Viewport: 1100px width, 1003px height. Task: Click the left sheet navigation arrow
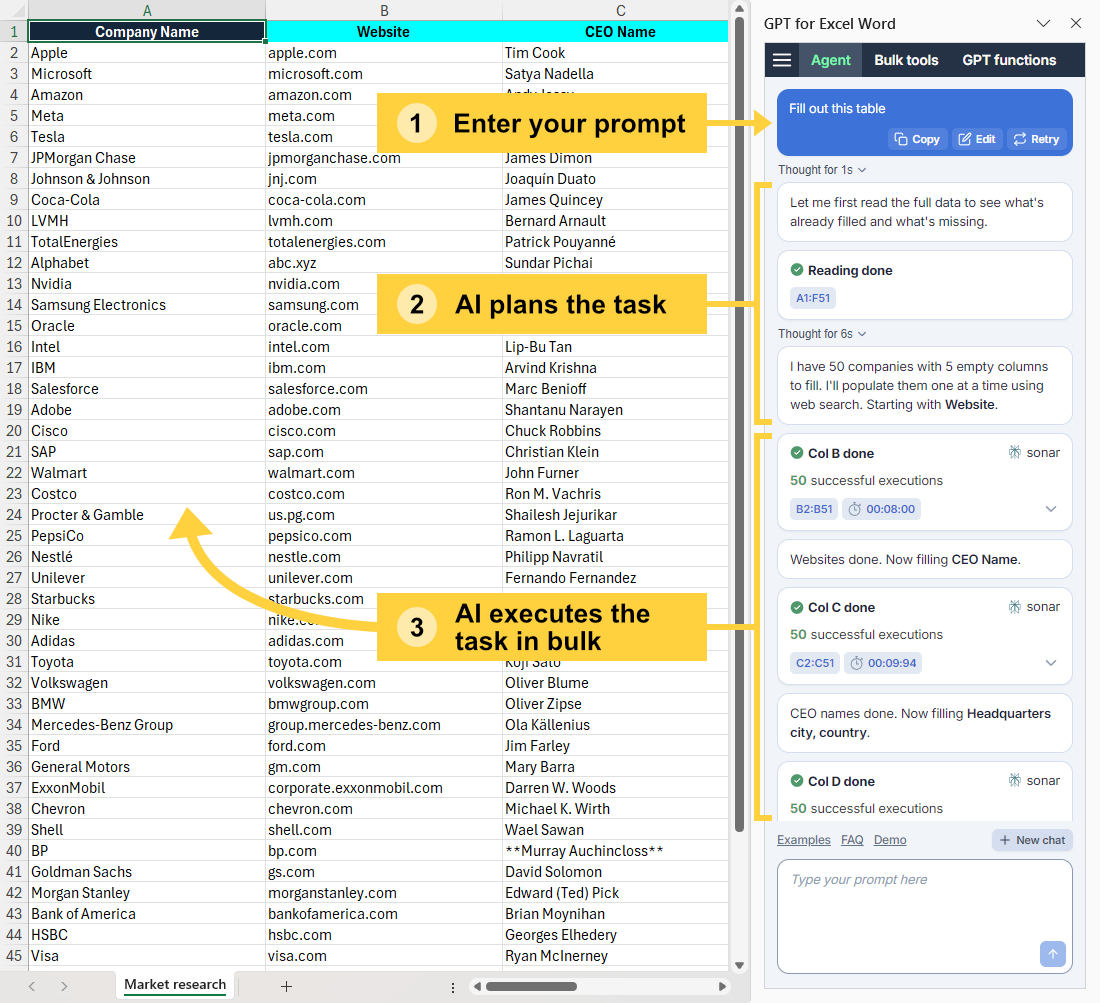click(x=31, y=986)
